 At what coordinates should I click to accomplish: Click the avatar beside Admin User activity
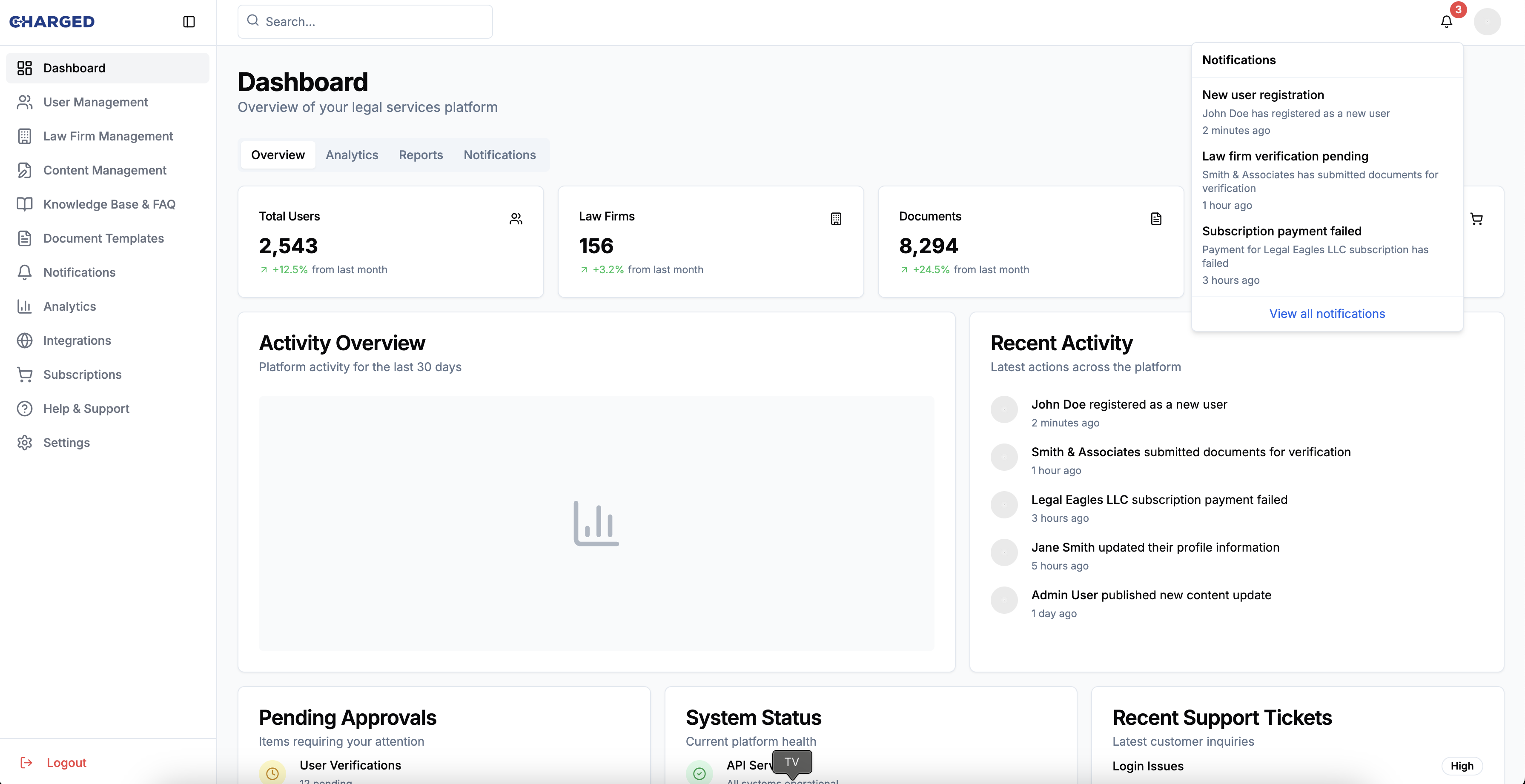1004,600
